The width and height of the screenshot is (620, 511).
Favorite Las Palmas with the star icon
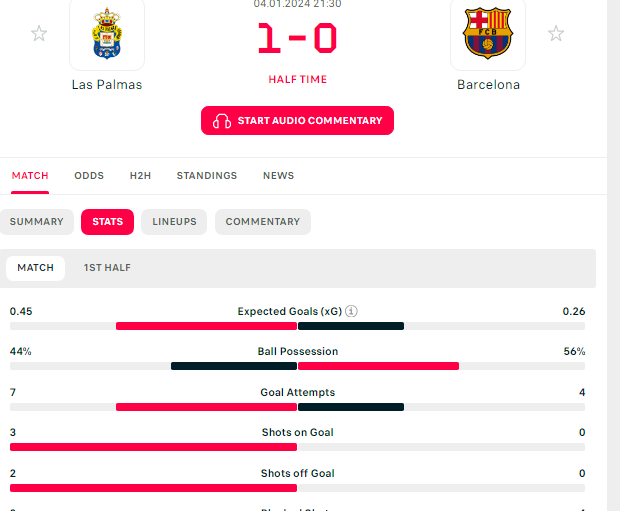point(39,33)
